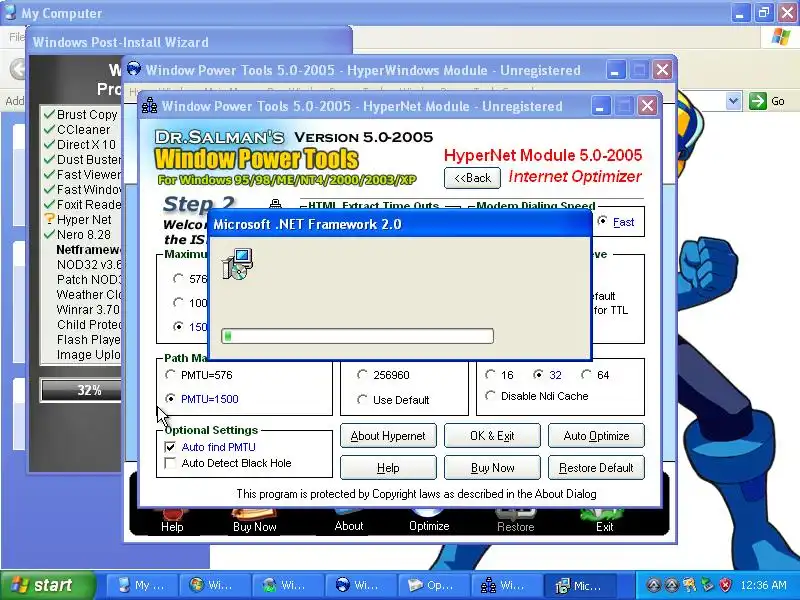This screenshot has width=800, height=600.
Task: Click the <<Back button in HyperNet
Action: [x=472, y=178]
